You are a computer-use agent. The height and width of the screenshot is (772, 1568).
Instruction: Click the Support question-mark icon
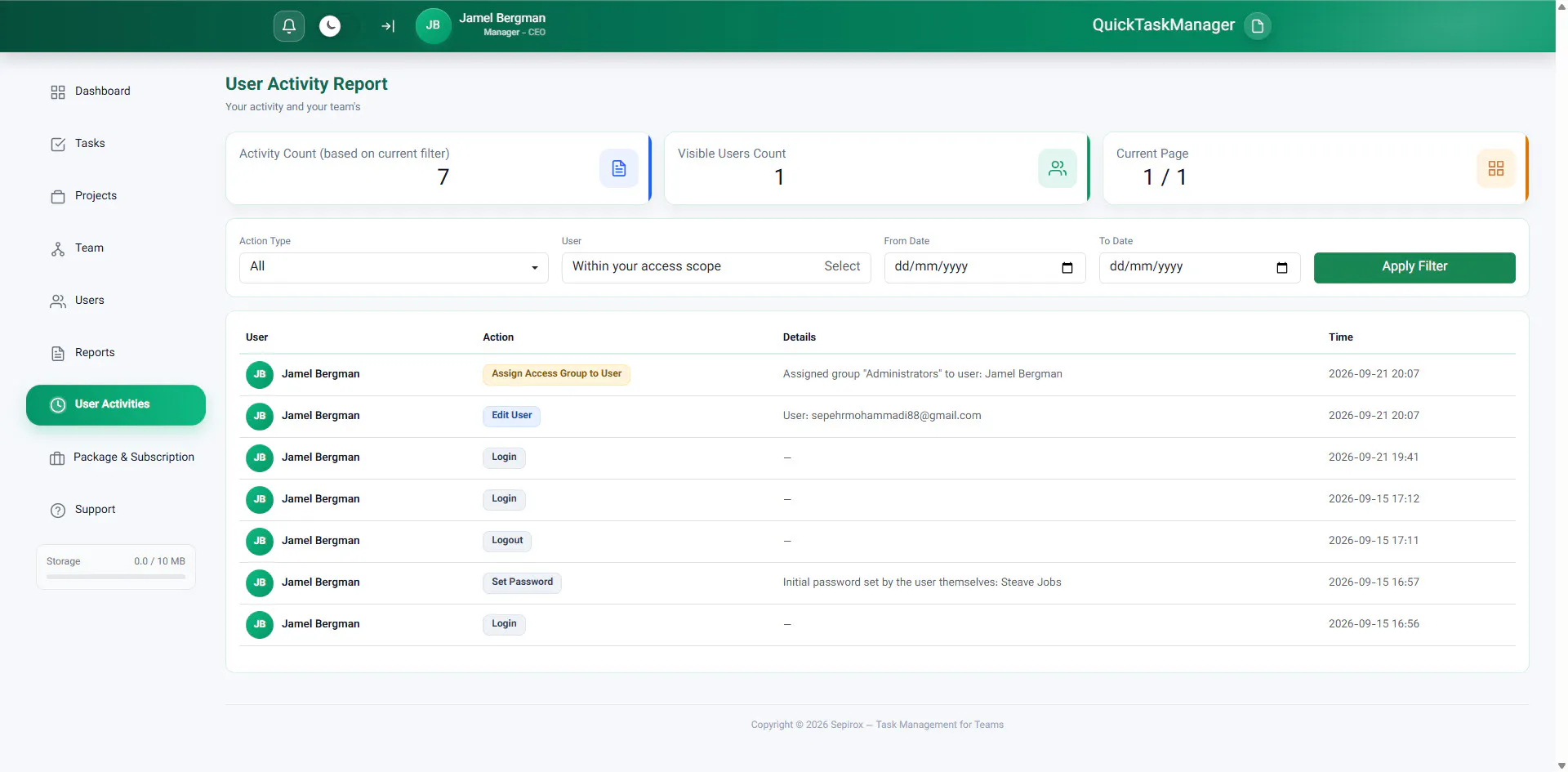[x=58, y=511]
